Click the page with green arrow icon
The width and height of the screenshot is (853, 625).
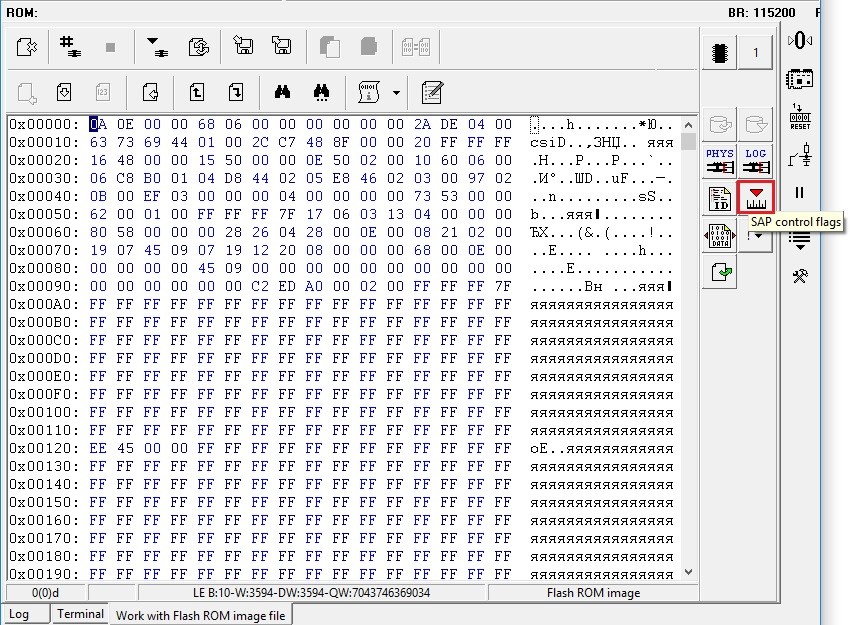tap(720, 273)
